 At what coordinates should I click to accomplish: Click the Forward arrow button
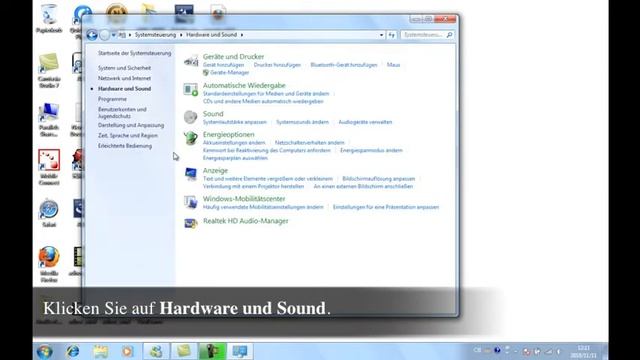coord(104,35)
